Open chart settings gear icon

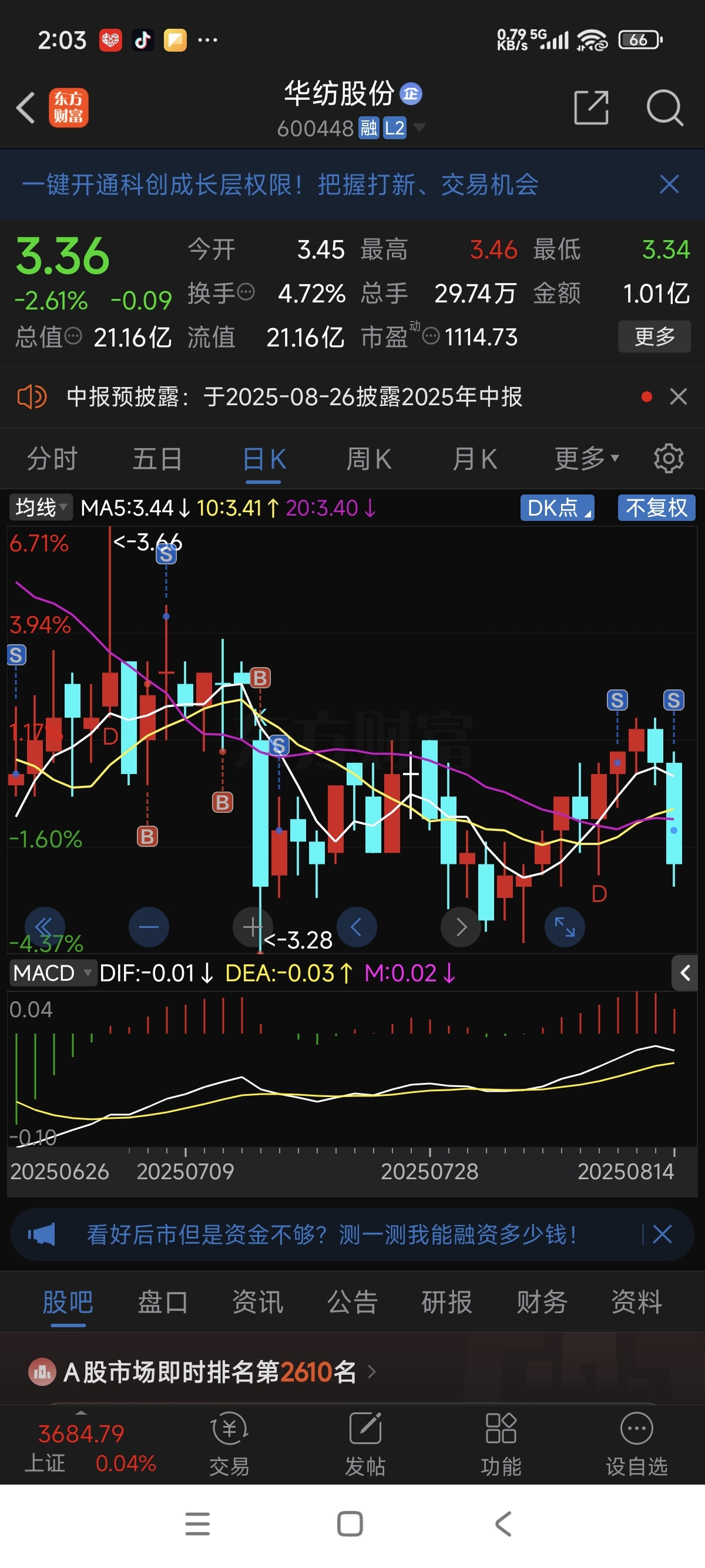pos(669,458)
